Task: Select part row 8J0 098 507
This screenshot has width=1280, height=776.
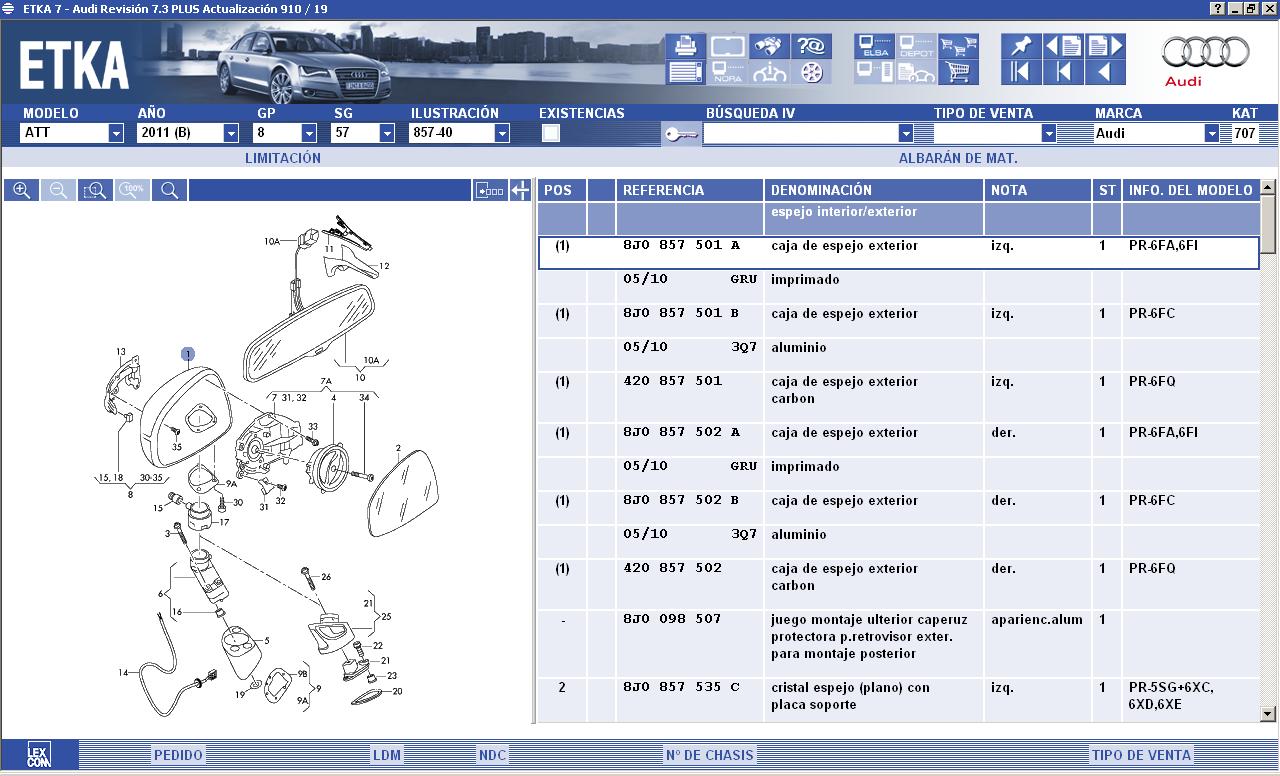Action: 898,644
